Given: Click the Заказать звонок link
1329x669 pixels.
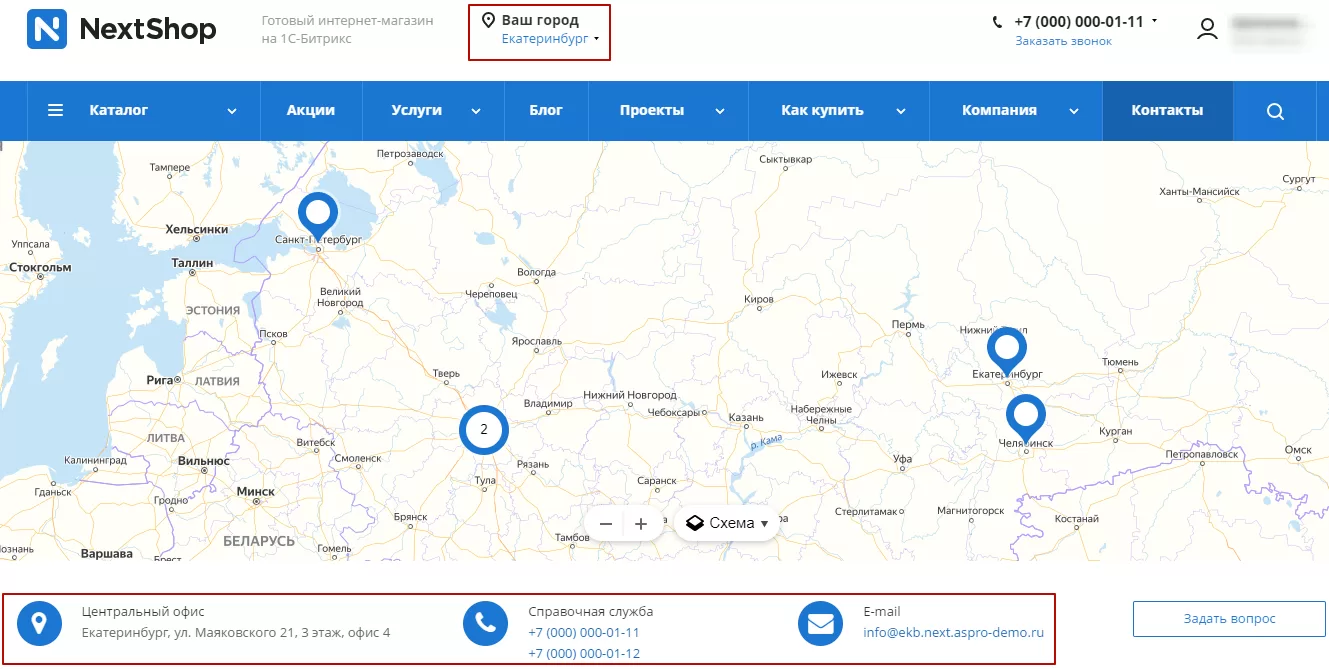Looking at the screenshot, I should click(x=1063, y=41).
